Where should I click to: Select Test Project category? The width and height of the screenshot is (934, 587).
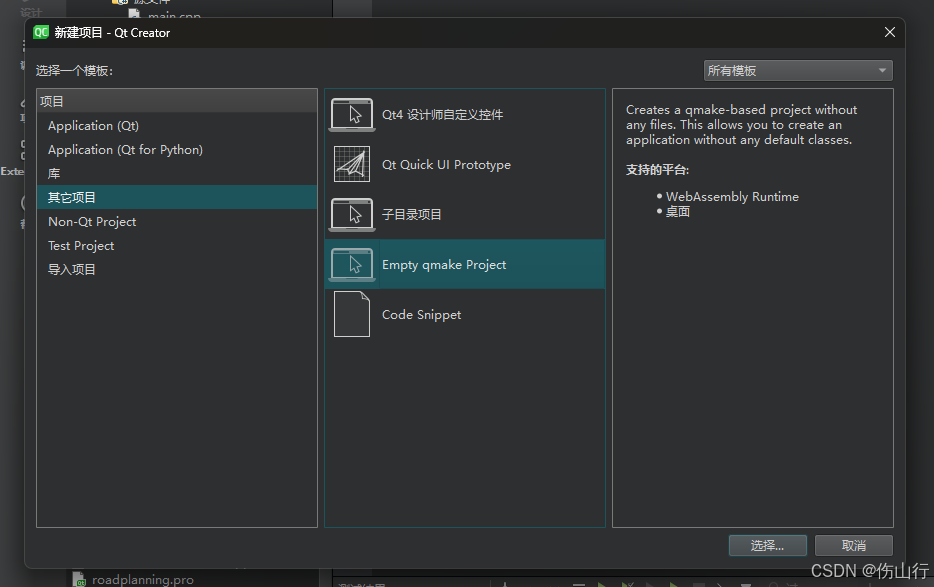coord(177,246)
